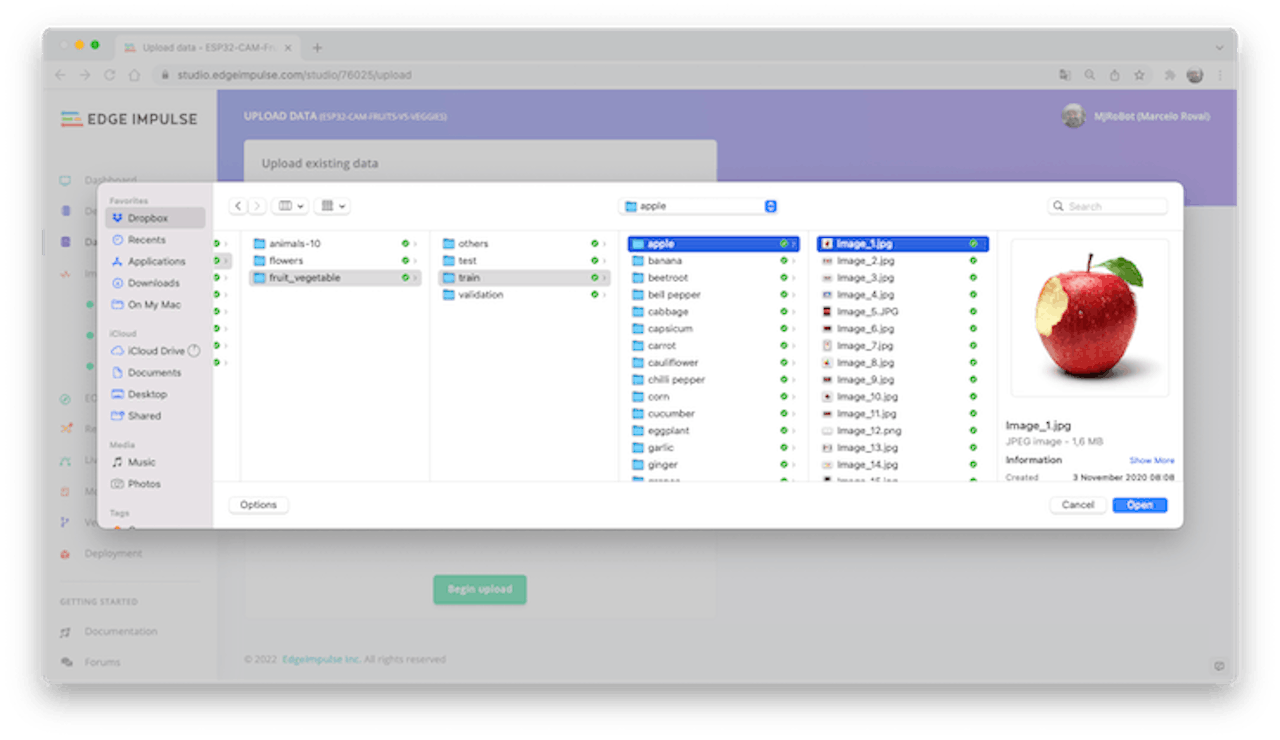Click the Edge Impulse logo
1280x740 pixels.
pos(129,119)
